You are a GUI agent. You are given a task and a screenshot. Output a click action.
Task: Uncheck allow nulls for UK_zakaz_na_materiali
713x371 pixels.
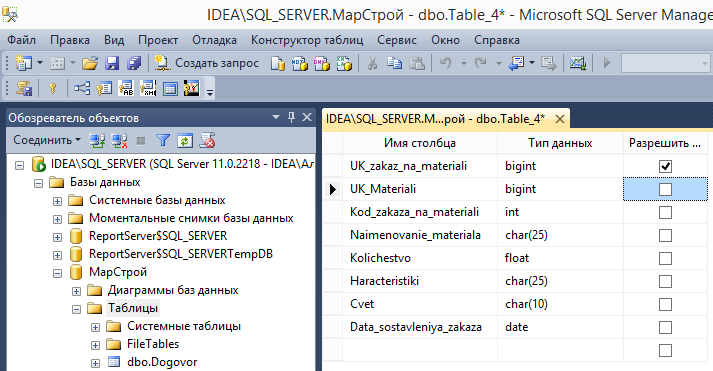coord(665,166)
